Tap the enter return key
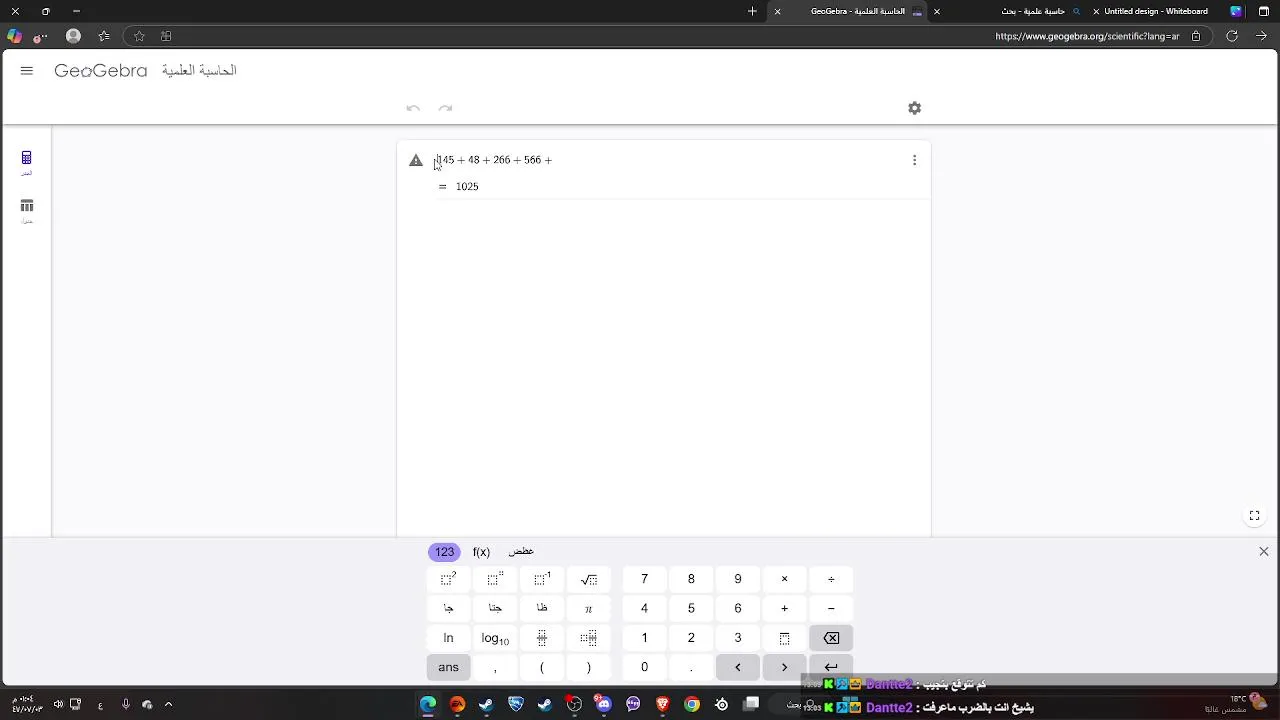Screen dimensions: 1280x720 coord(831,667)
